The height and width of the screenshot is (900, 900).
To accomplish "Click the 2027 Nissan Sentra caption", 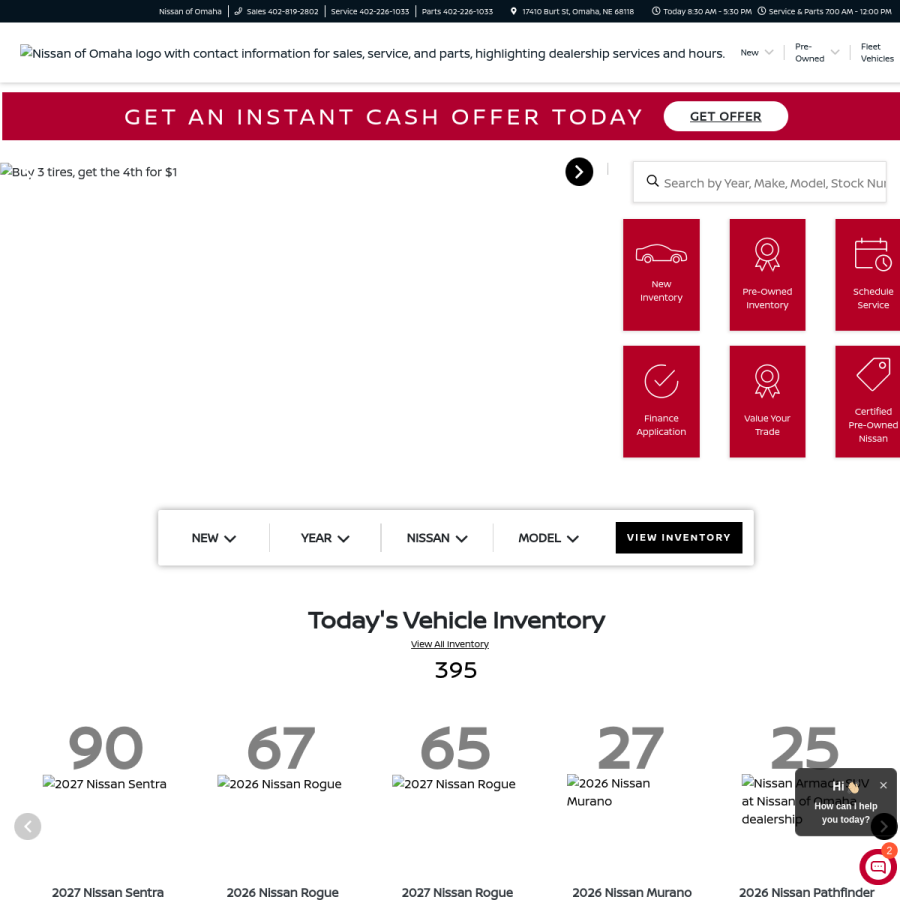I will pos(108,893).
